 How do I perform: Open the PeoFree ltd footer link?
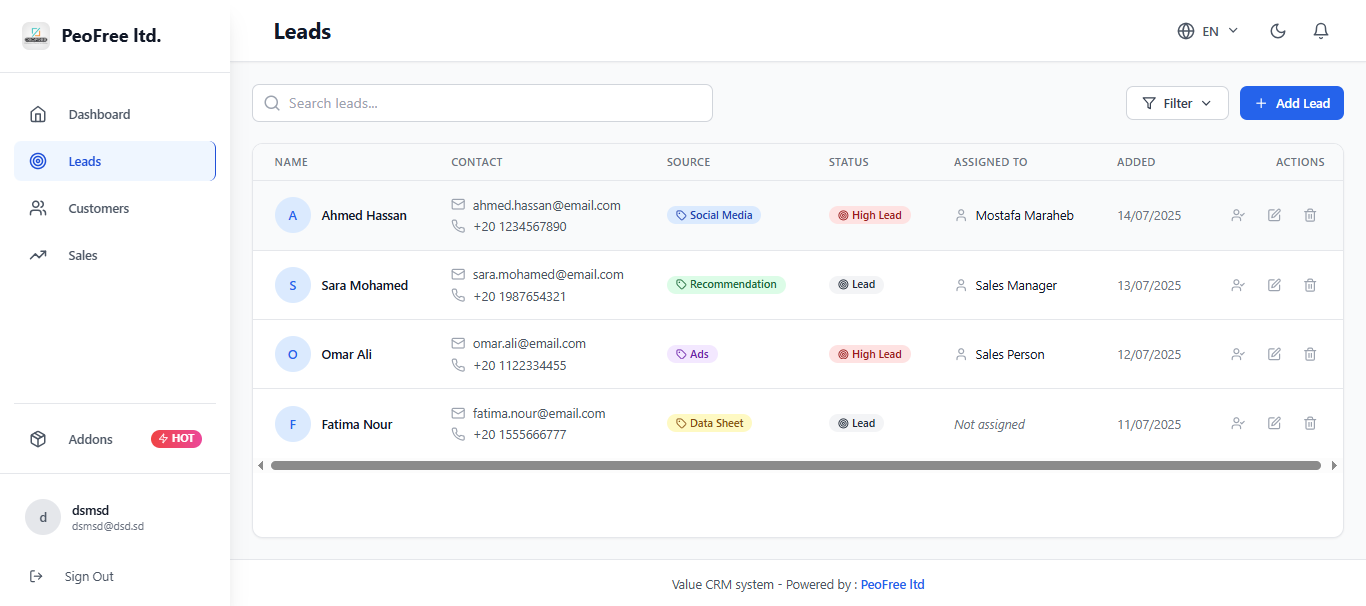click(x=892, y=585)
